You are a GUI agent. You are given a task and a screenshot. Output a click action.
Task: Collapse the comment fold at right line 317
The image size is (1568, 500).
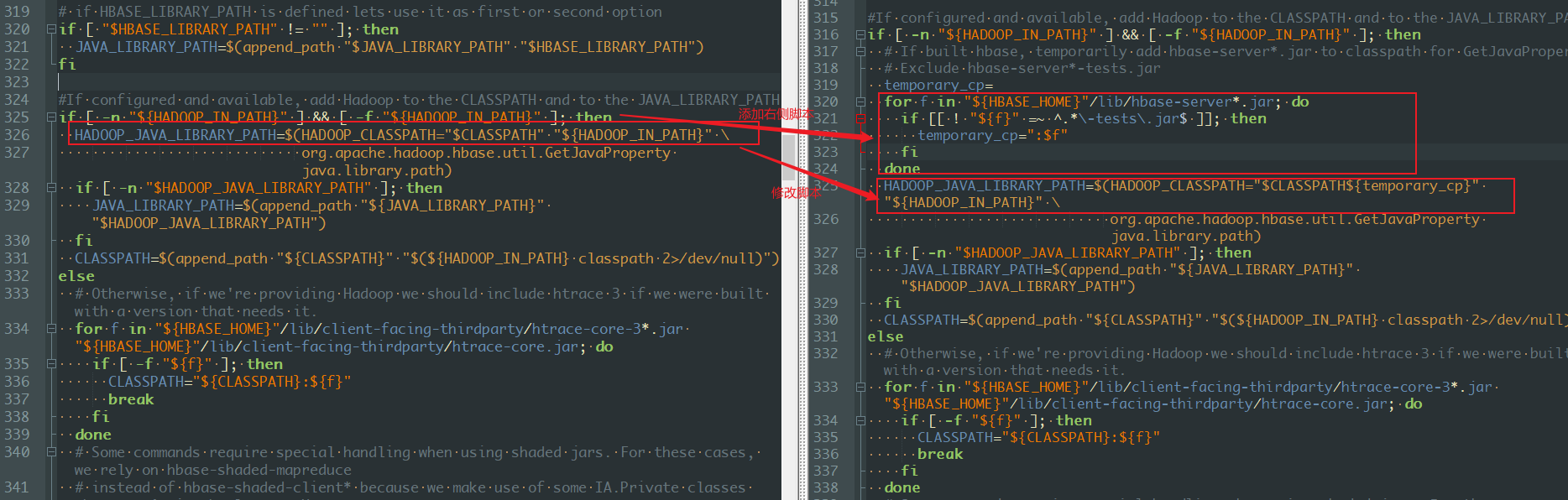pyautogui.click(x=860, y=51)
